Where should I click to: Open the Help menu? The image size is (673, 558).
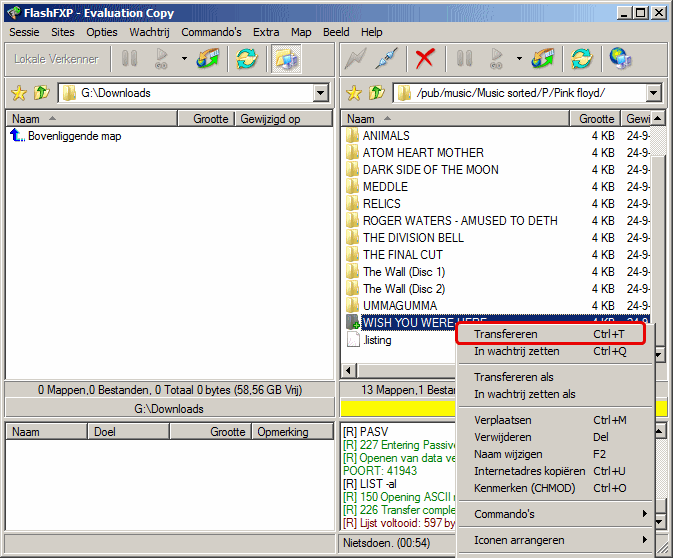372,32
